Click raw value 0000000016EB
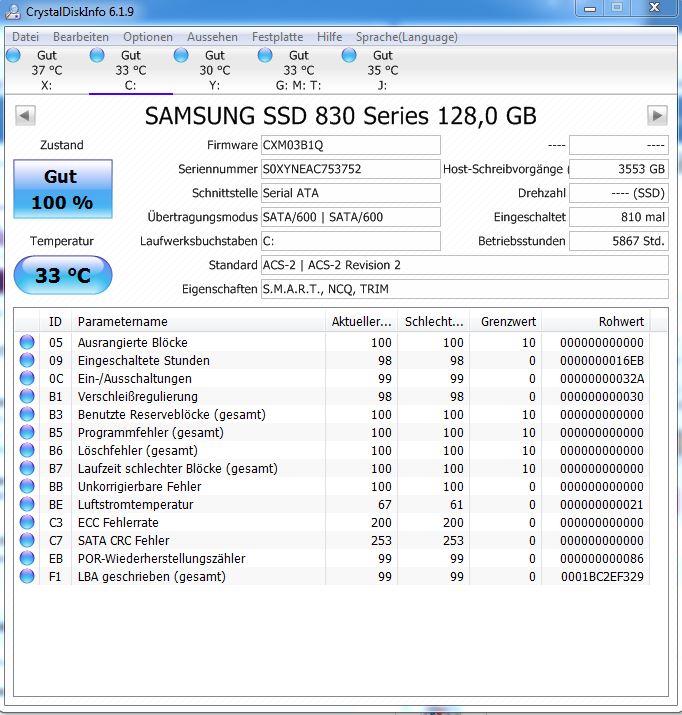 pos(602,361)
